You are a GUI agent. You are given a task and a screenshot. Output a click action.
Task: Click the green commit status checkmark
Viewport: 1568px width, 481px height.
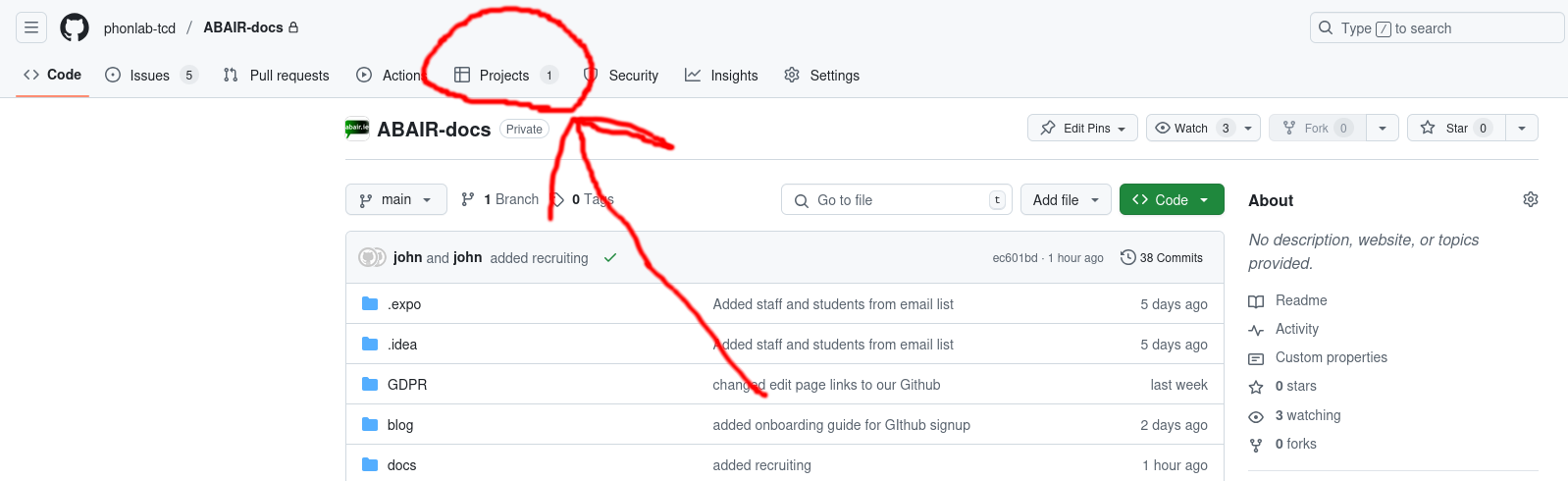point(610,257)
